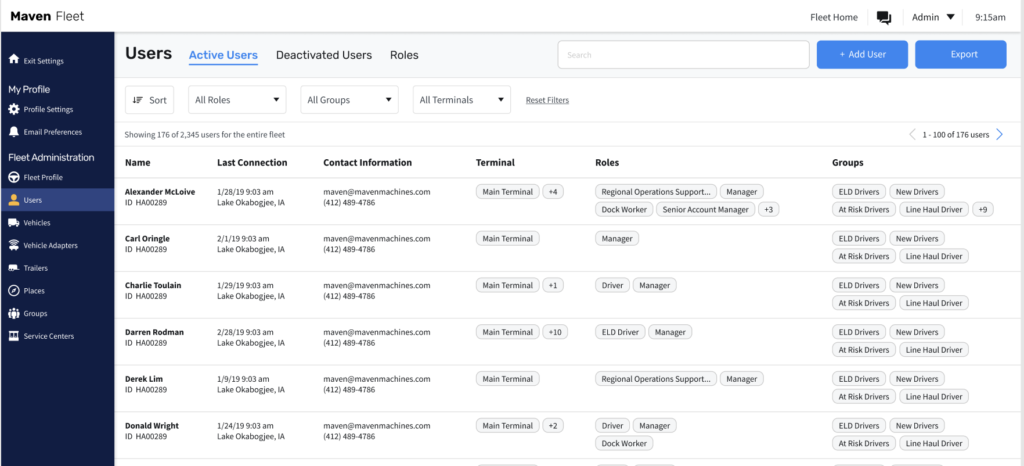The width and height of the screenshot is (1024, 466).
Task: Open the Admin account menu
Action: point(933,17)
